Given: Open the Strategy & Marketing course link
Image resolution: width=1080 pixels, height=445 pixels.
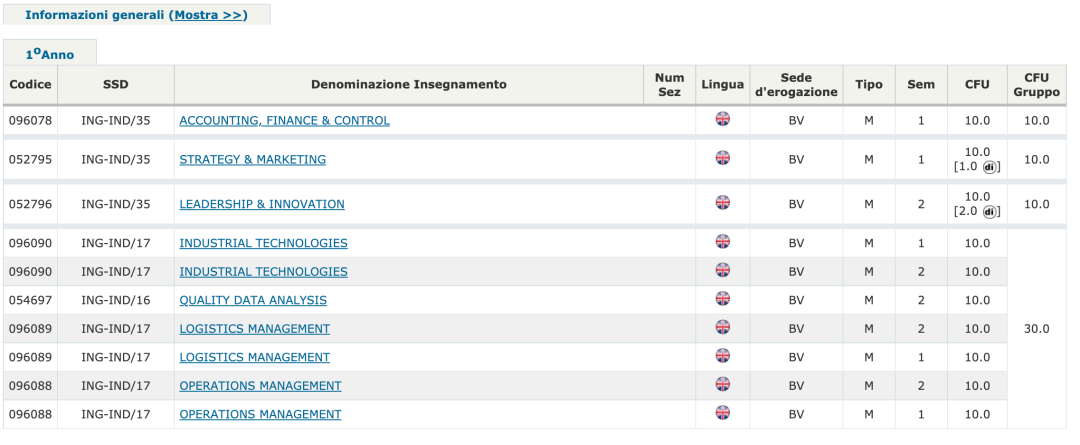Looking at the screenshot, I should (x=253, y=160).
